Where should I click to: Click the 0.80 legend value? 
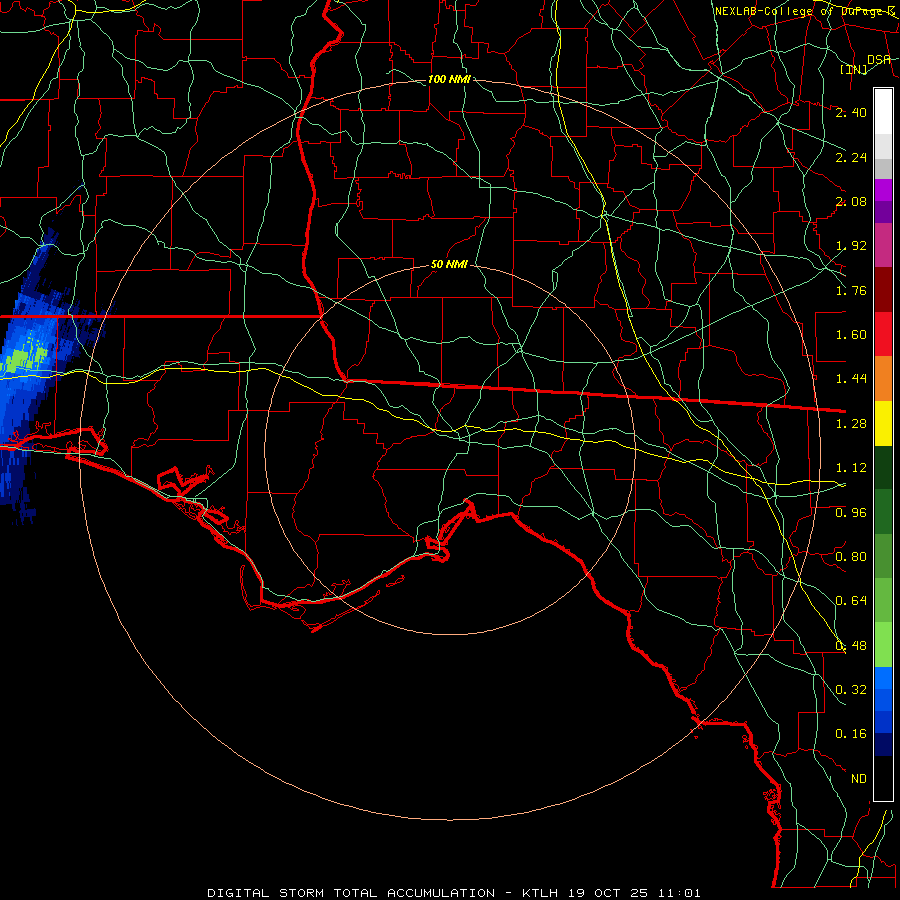(x=851, y=557)
